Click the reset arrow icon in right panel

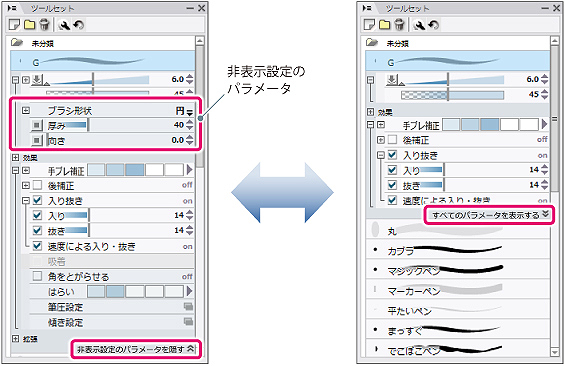coord(433,25)
